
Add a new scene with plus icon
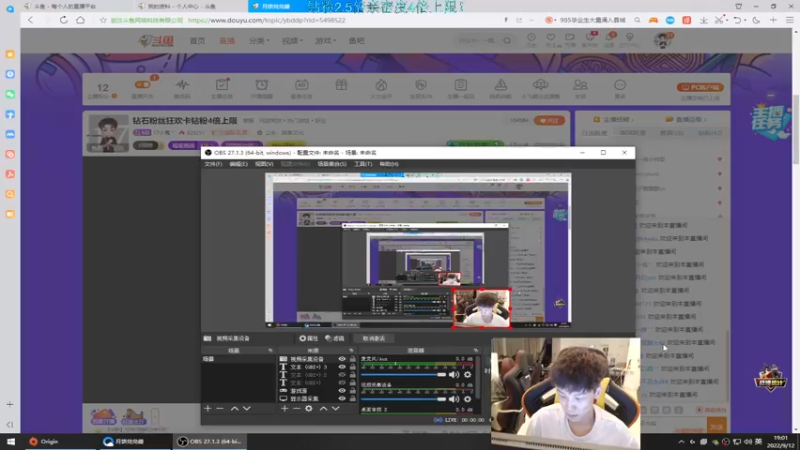(208, 409)
